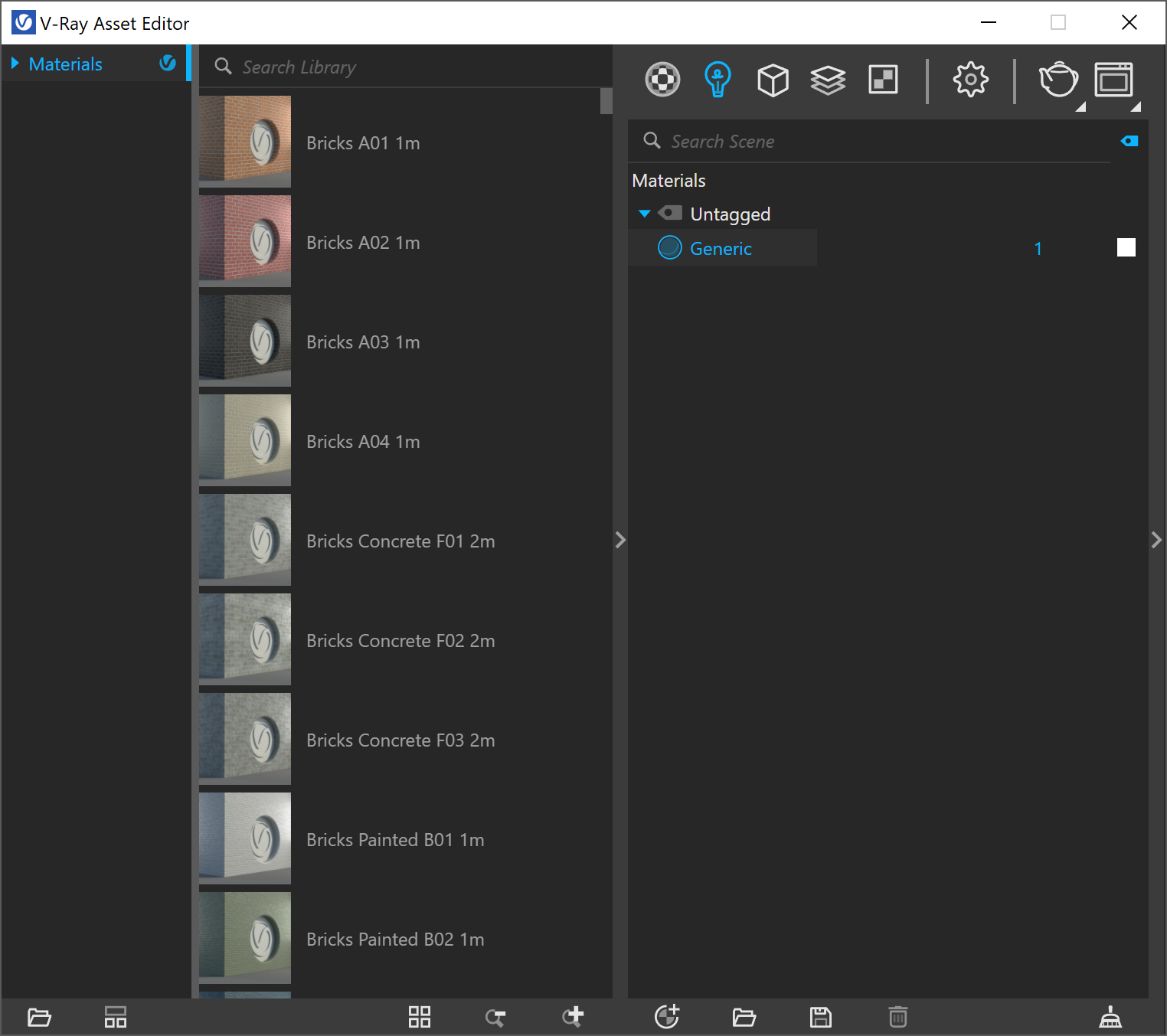This screenshot has width=1167, height=1036.
Task: Open frame buffer options corner arrow
Action: pyautogui.click(x=1136, y=106)
